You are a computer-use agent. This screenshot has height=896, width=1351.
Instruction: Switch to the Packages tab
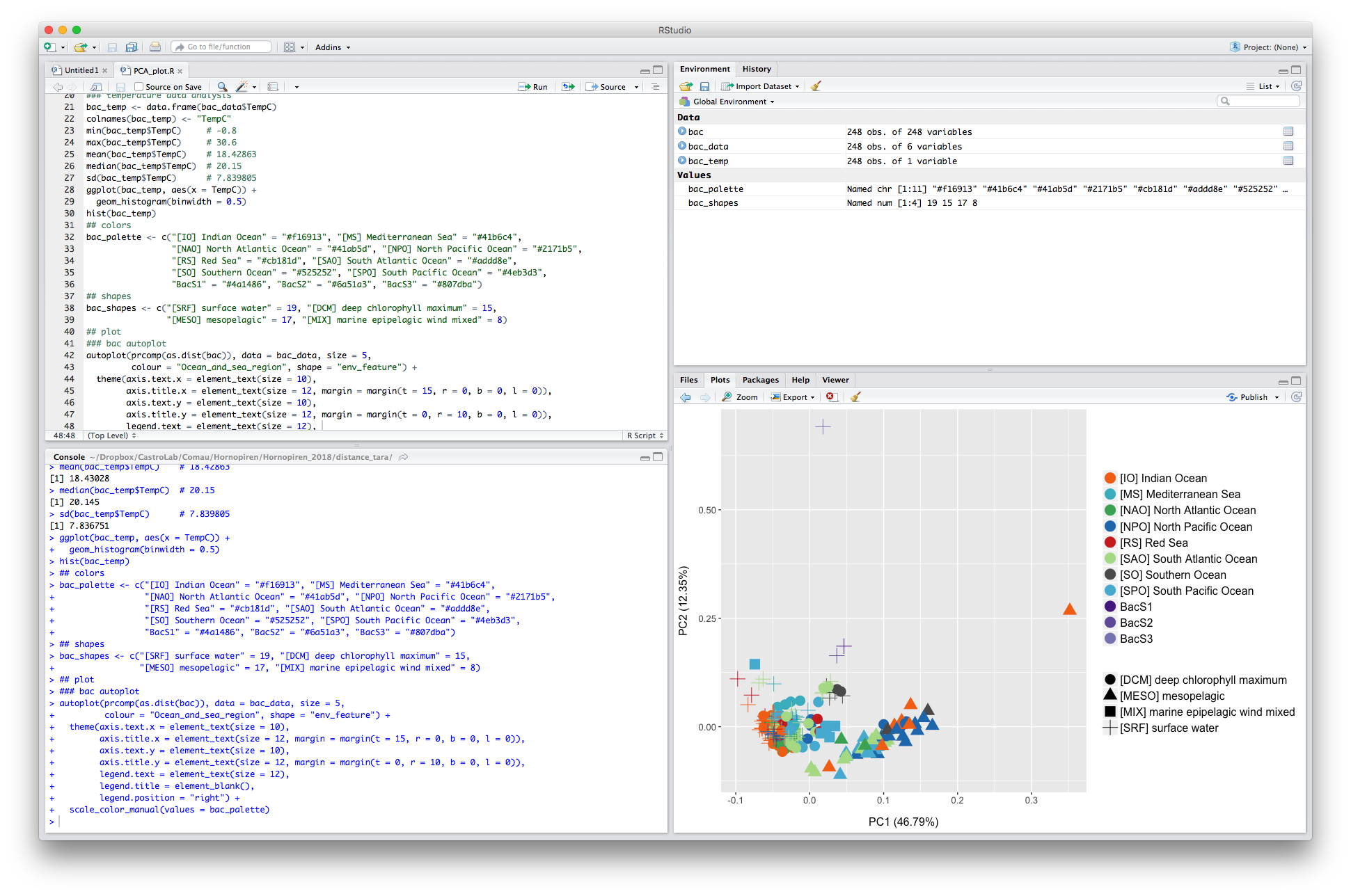[760, 380]
